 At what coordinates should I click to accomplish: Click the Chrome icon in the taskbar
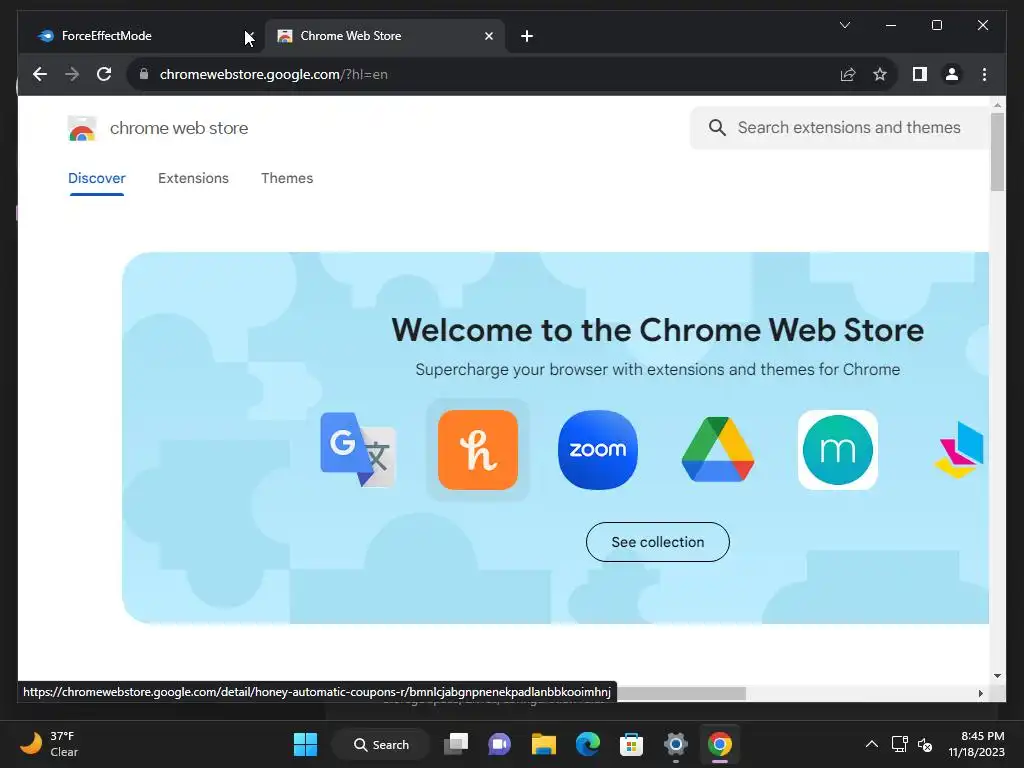click(719, 744)
